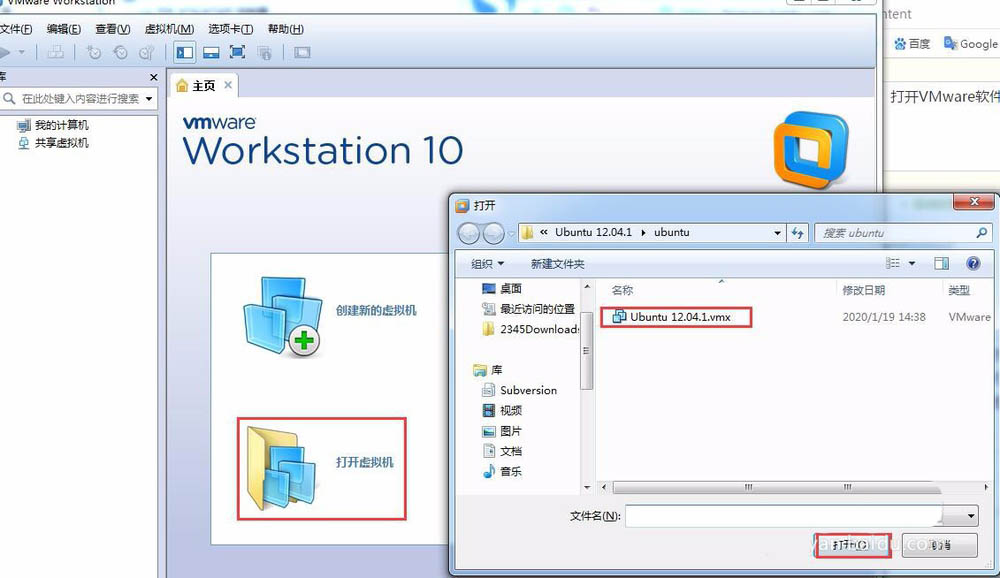Open the 帮助(H) menu
This screenshot has width=1000, height=578.
click(x=286, y=29)
